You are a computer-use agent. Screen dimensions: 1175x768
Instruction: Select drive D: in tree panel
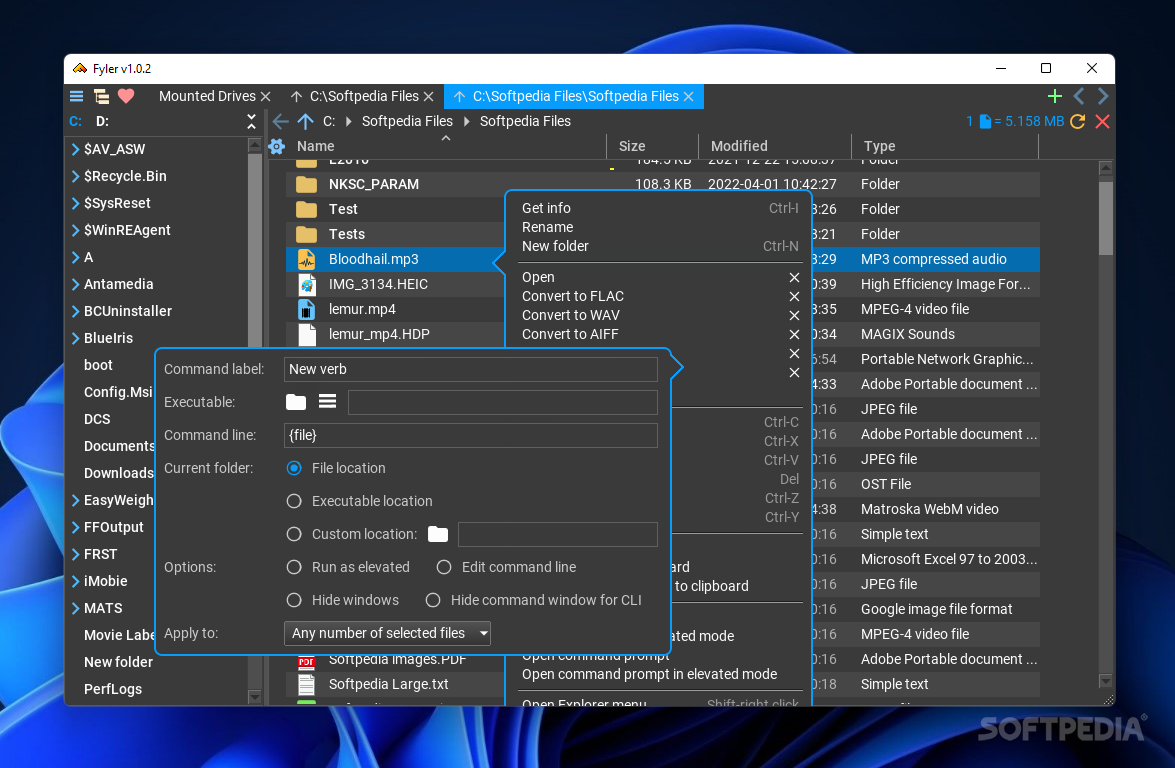click(x=102, y=121)
